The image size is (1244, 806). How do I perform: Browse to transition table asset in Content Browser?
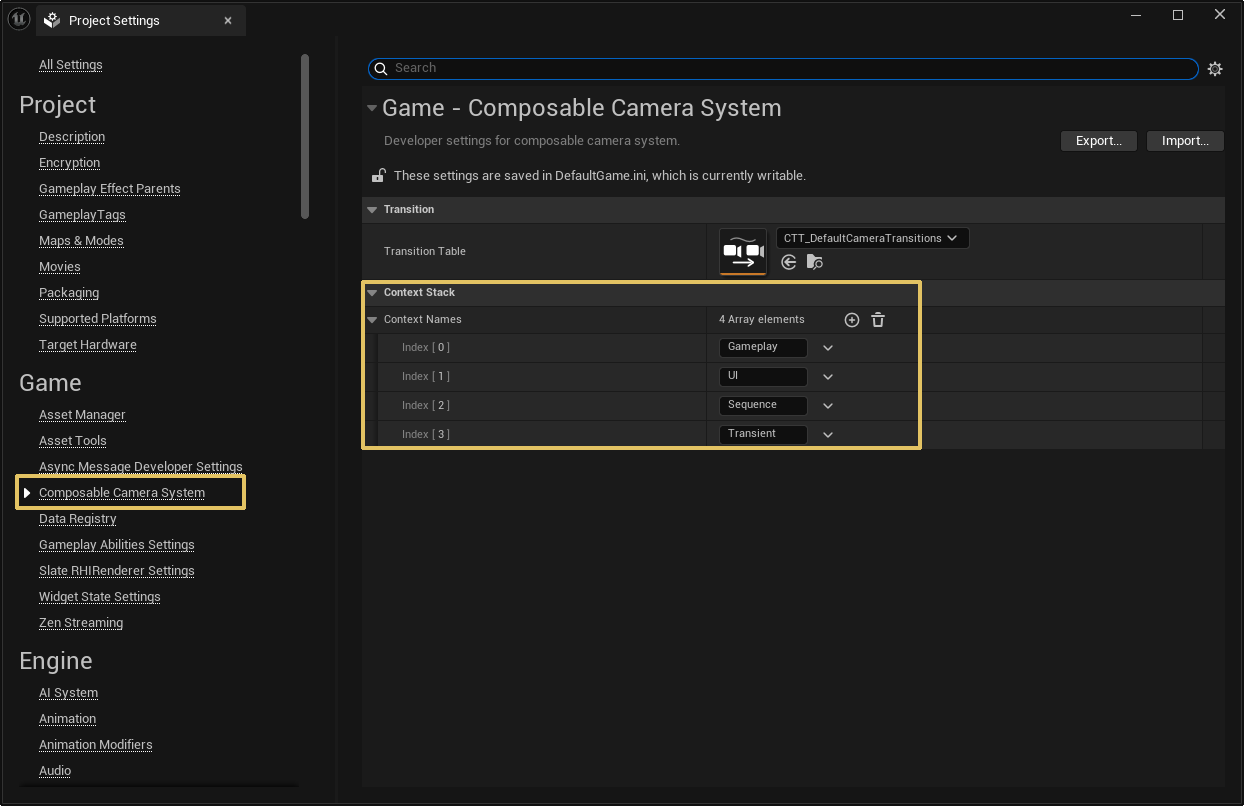point(815,262)
